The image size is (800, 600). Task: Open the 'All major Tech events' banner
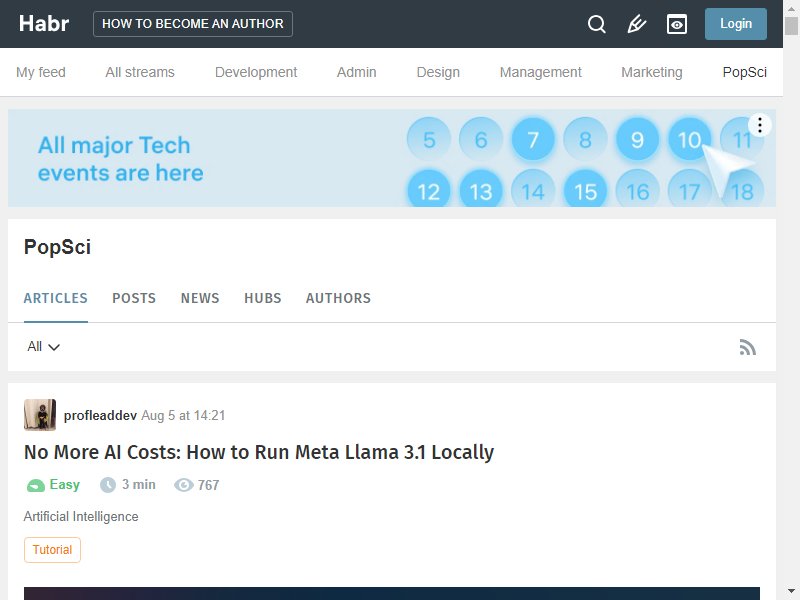pos(392,158)
